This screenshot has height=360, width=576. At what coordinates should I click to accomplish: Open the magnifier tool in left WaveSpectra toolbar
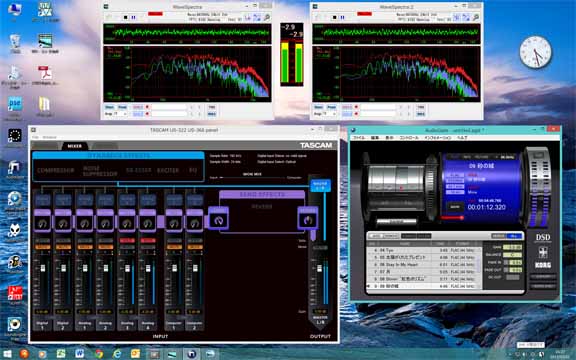[267, 17]
